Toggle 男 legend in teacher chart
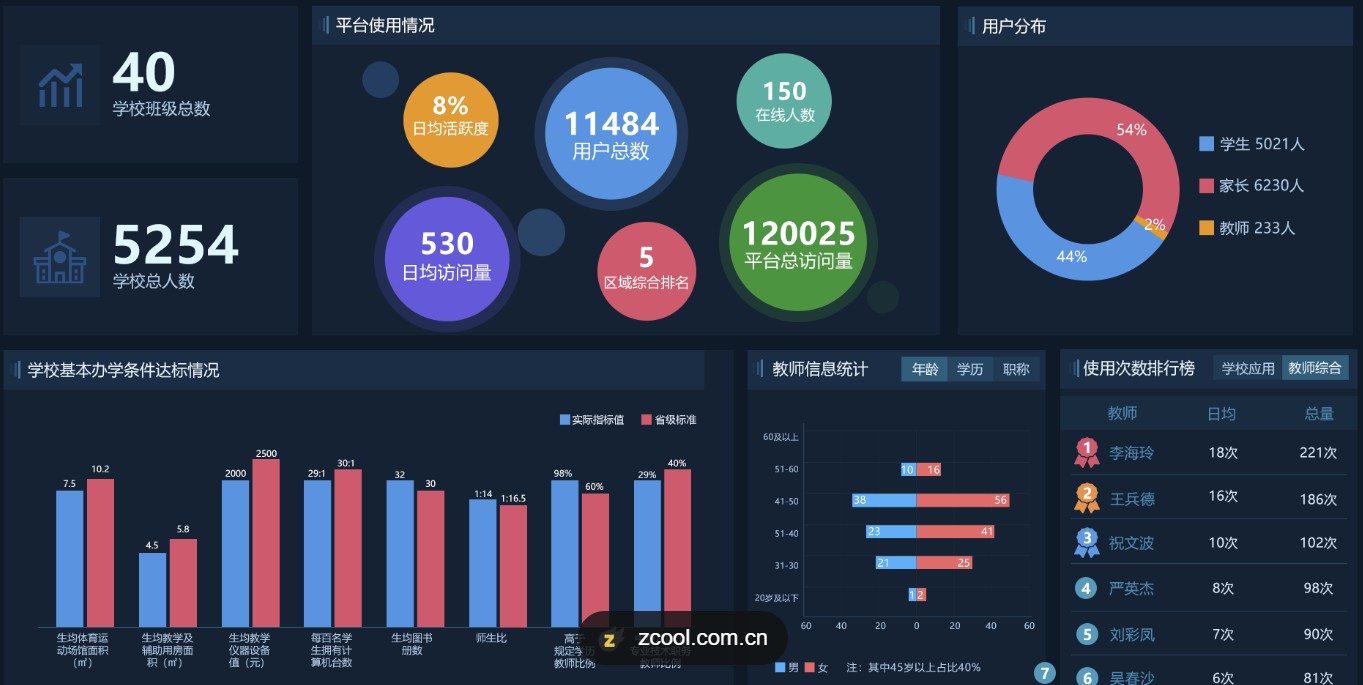1363x685 pixels. coord(787,667)
